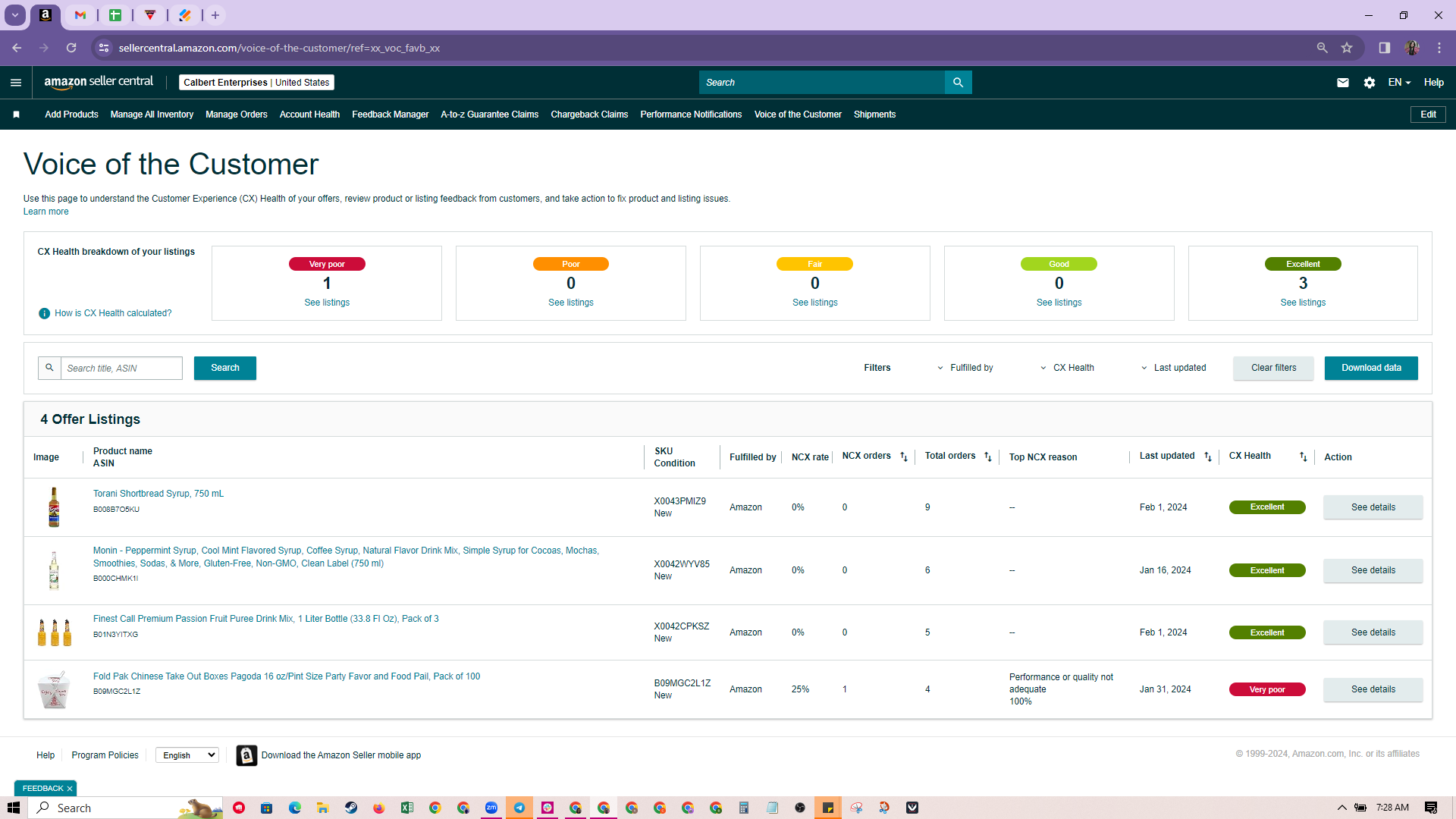Click the Finest Call Passion Fruit product thumbnail
The height and width of the screenshot is (819, 1456).
[55, 632]
